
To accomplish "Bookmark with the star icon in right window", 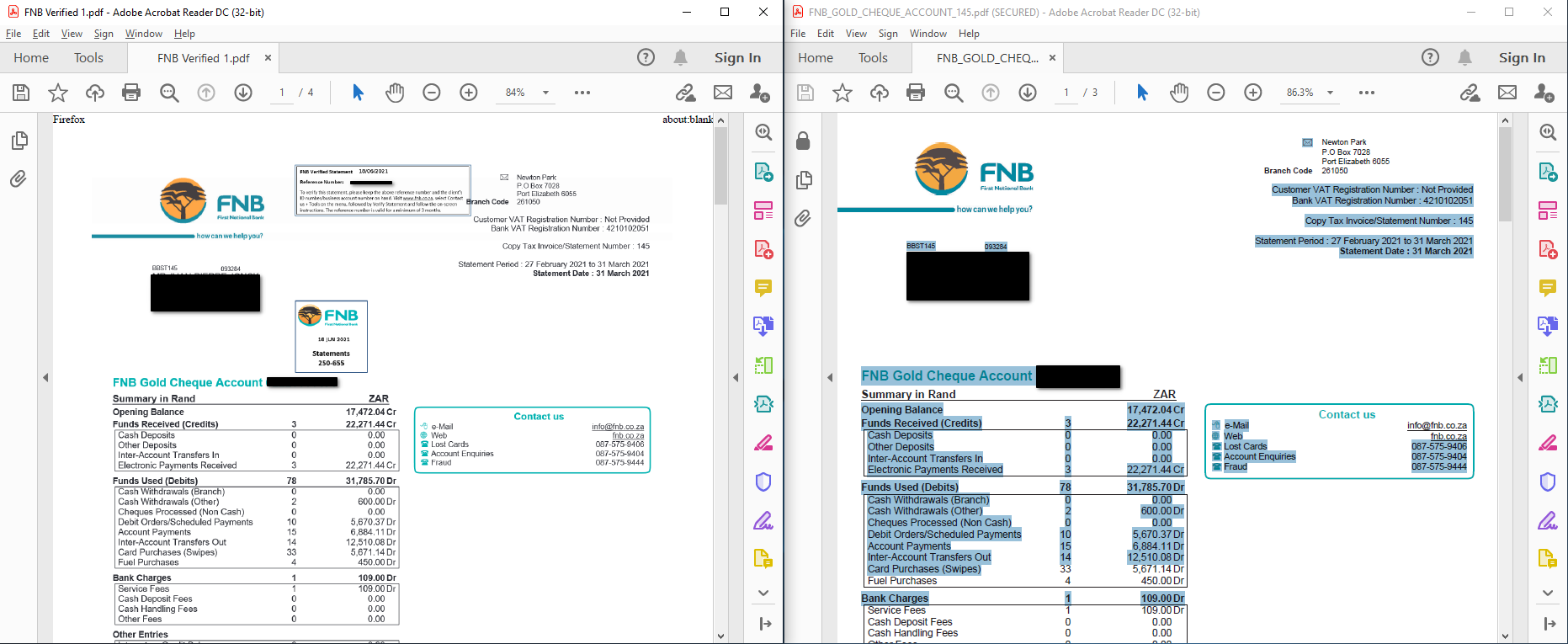I will tap(842, 93).
